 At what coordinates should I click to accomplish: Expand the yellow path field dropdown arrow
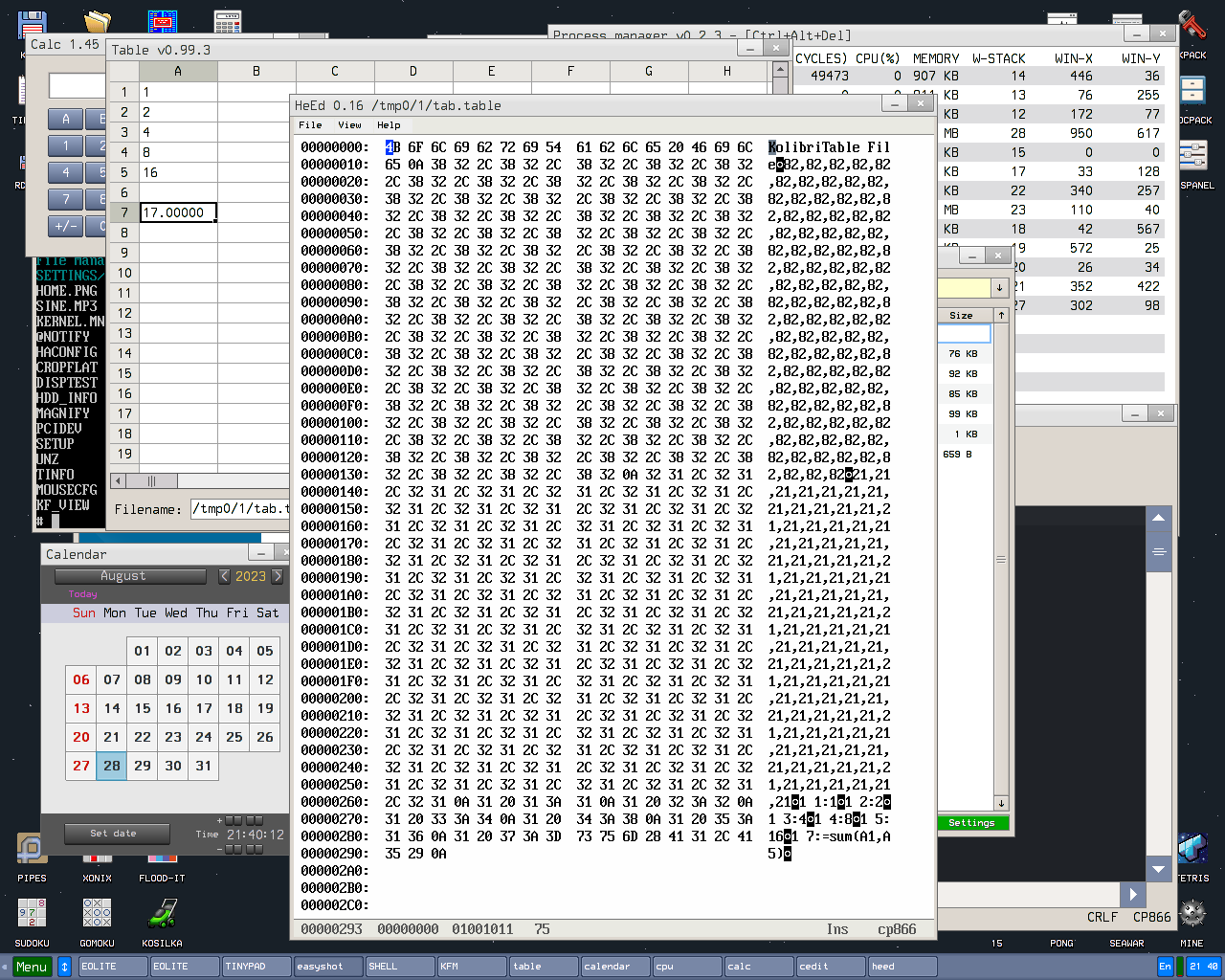point(999,288)
